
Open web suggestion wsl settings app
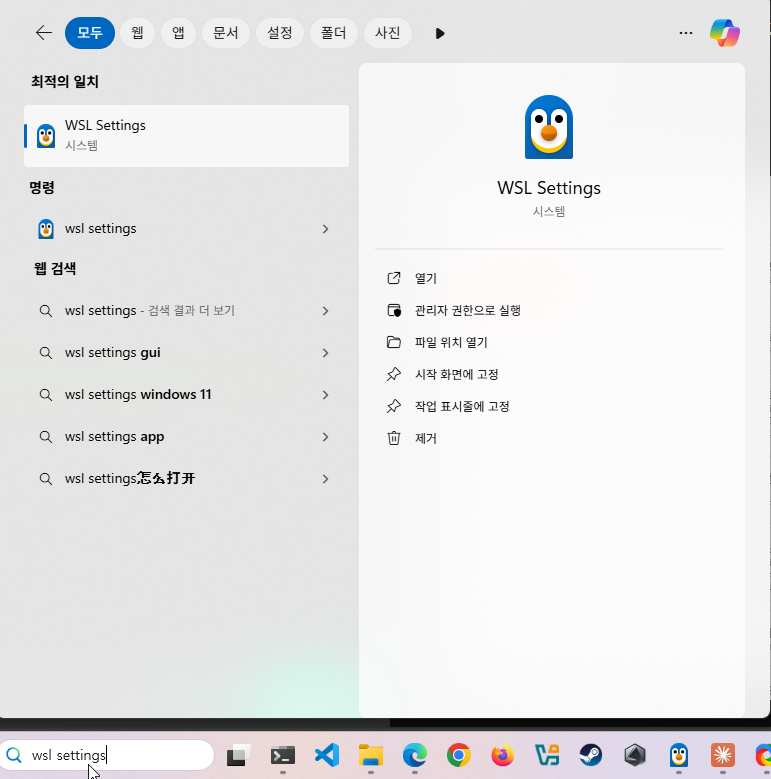[x=186, y=437]
